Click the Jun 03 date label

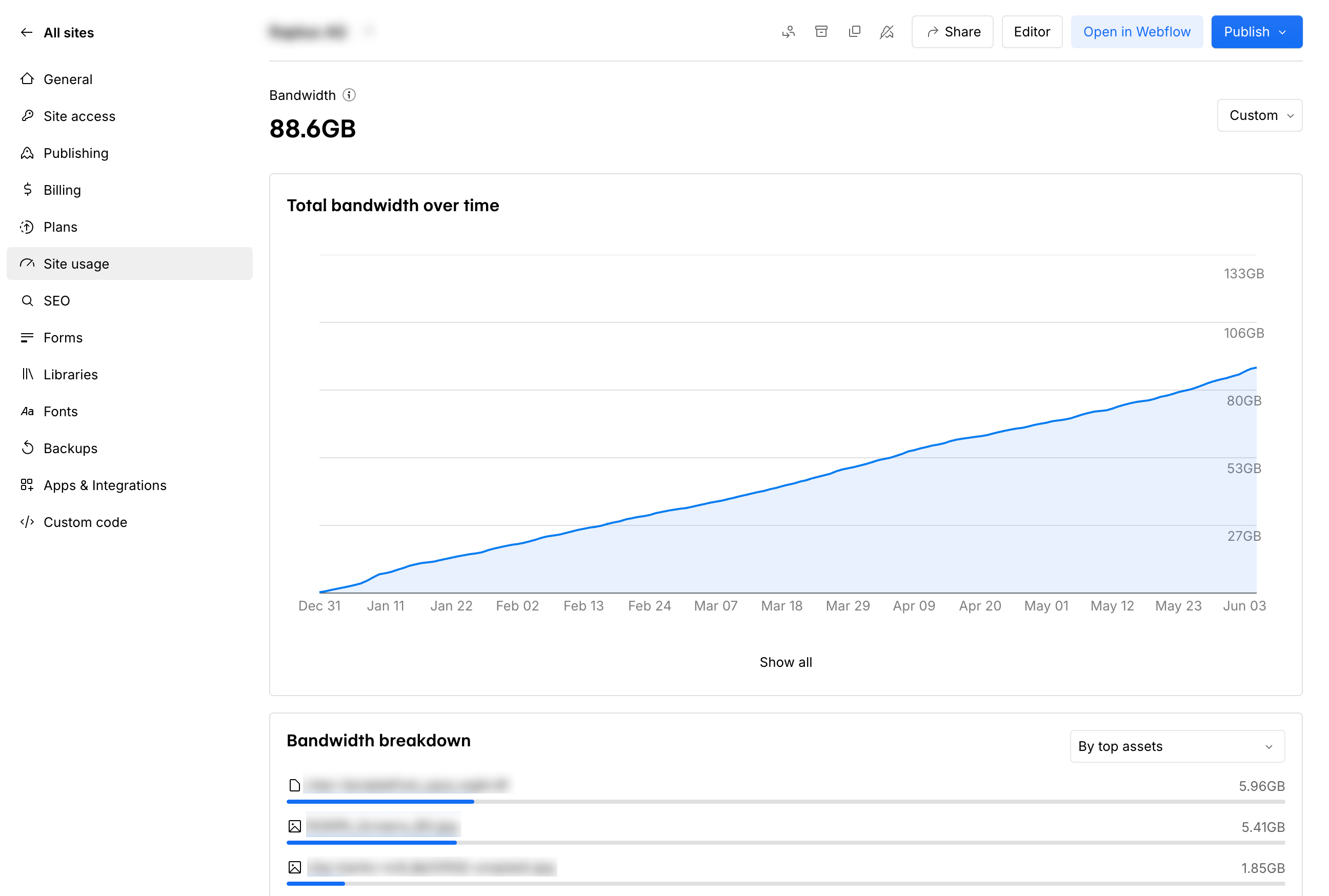coord(1244,606)
